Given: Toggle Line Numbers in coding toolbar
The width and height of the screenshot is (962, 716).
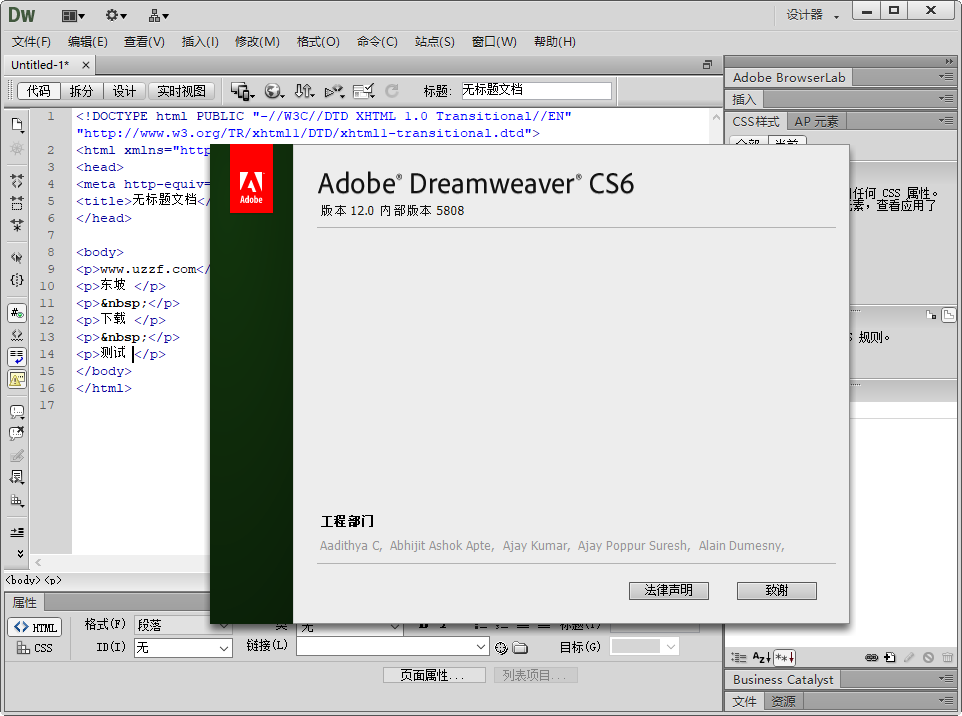Looking at the screenshot, I should 17,313.
